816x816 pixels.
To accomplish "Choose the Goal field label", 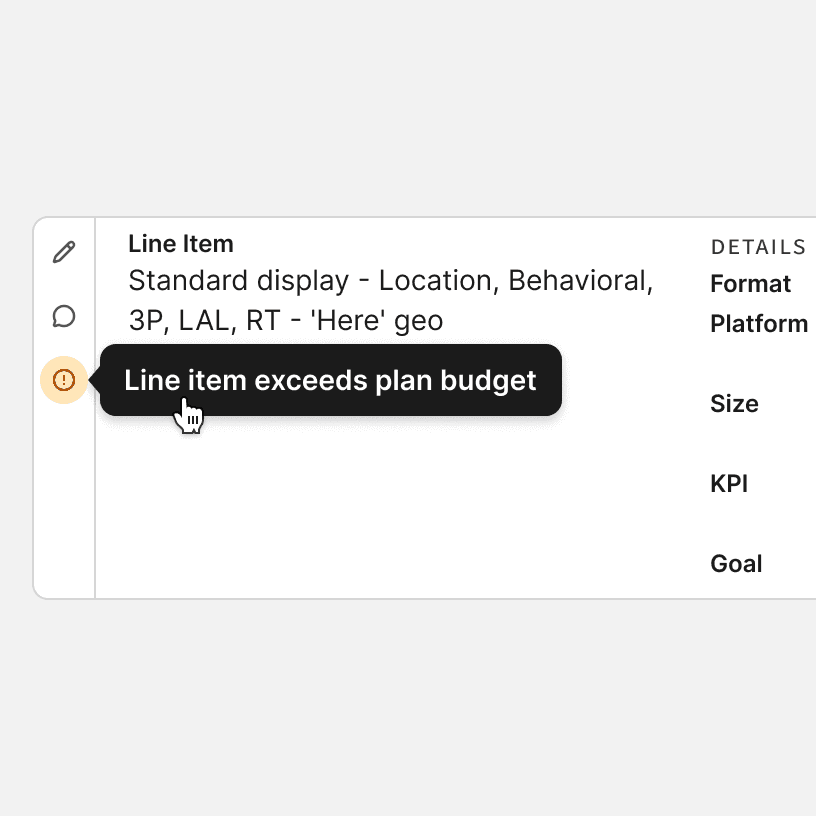I will (x=736, y=564).
